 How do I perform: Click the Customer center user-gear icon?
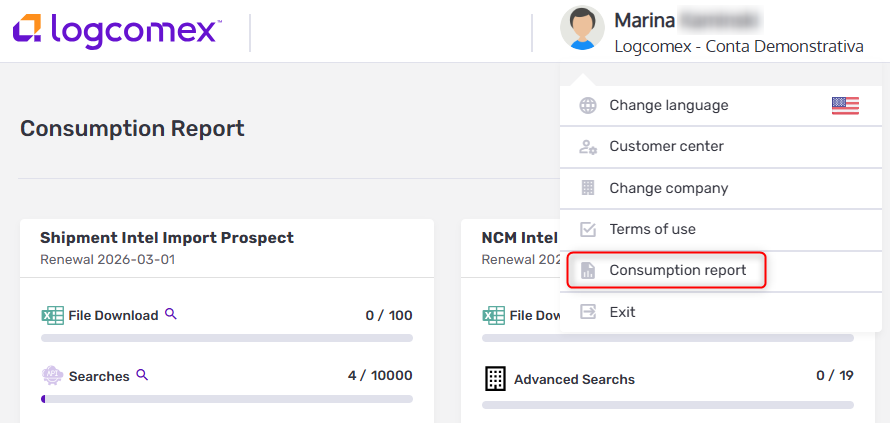click(x=588, y=147)
